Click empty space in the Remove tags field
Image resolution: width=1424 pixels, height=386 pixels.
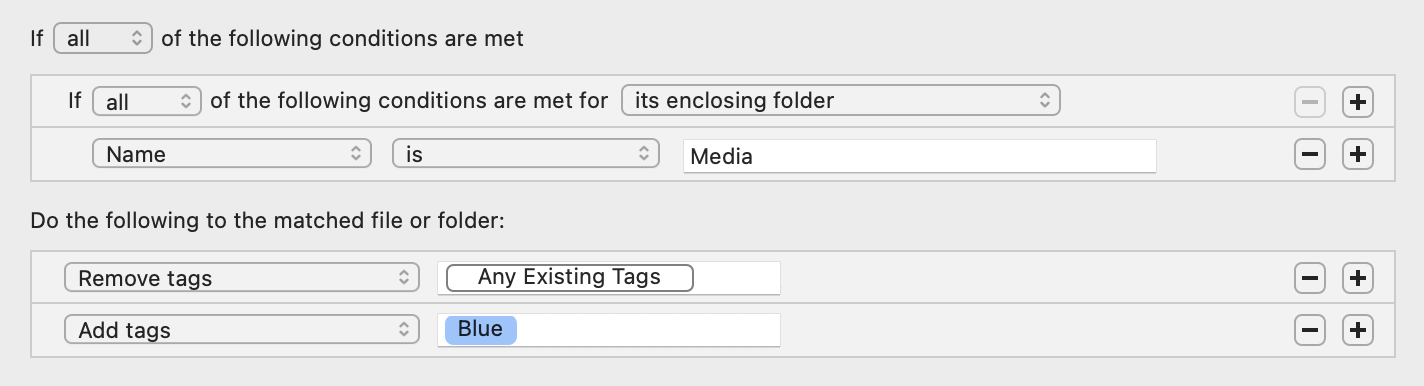click(x=736, y=278)
